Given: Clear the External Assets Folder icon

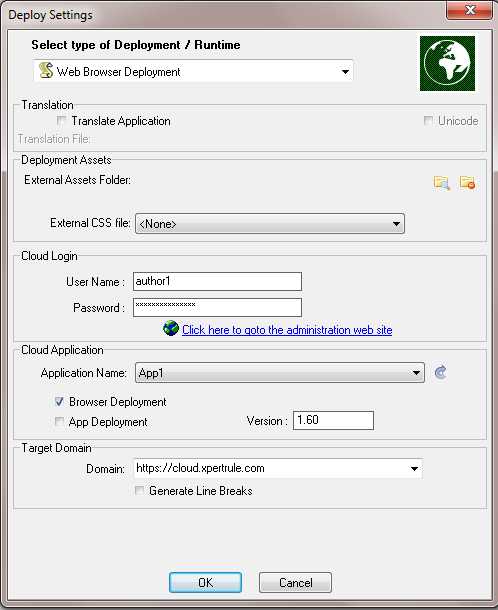Looking at the screenshot, I should [x=467, y=182].
